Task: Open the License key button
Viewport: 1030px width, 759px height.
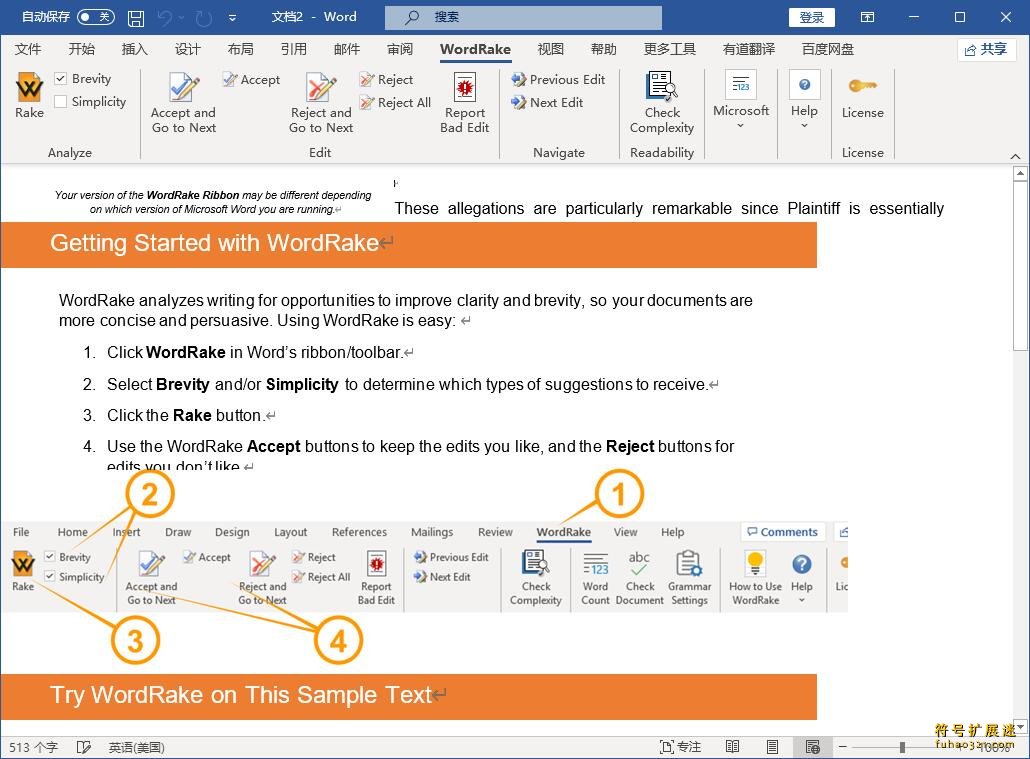Action: (x=862, y=96)
